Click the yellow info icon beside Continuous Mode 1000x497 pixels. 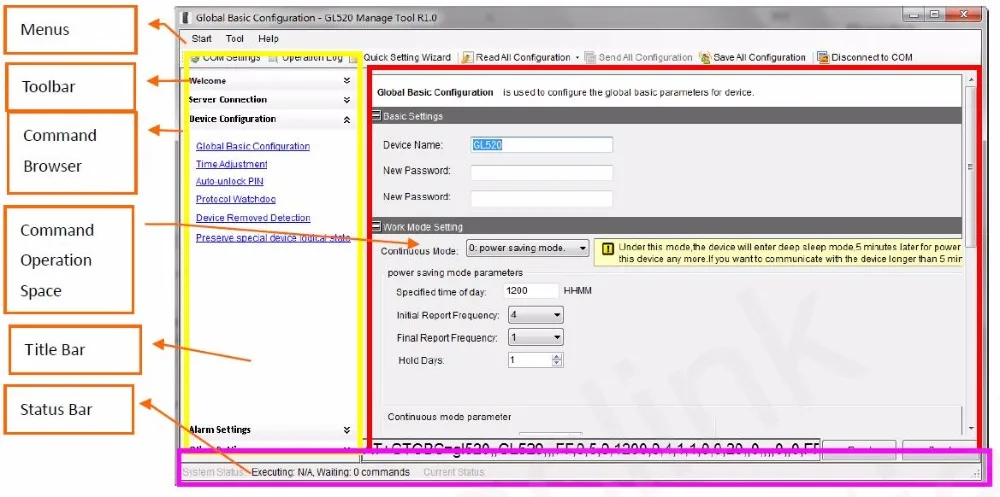tap(608, 249)
